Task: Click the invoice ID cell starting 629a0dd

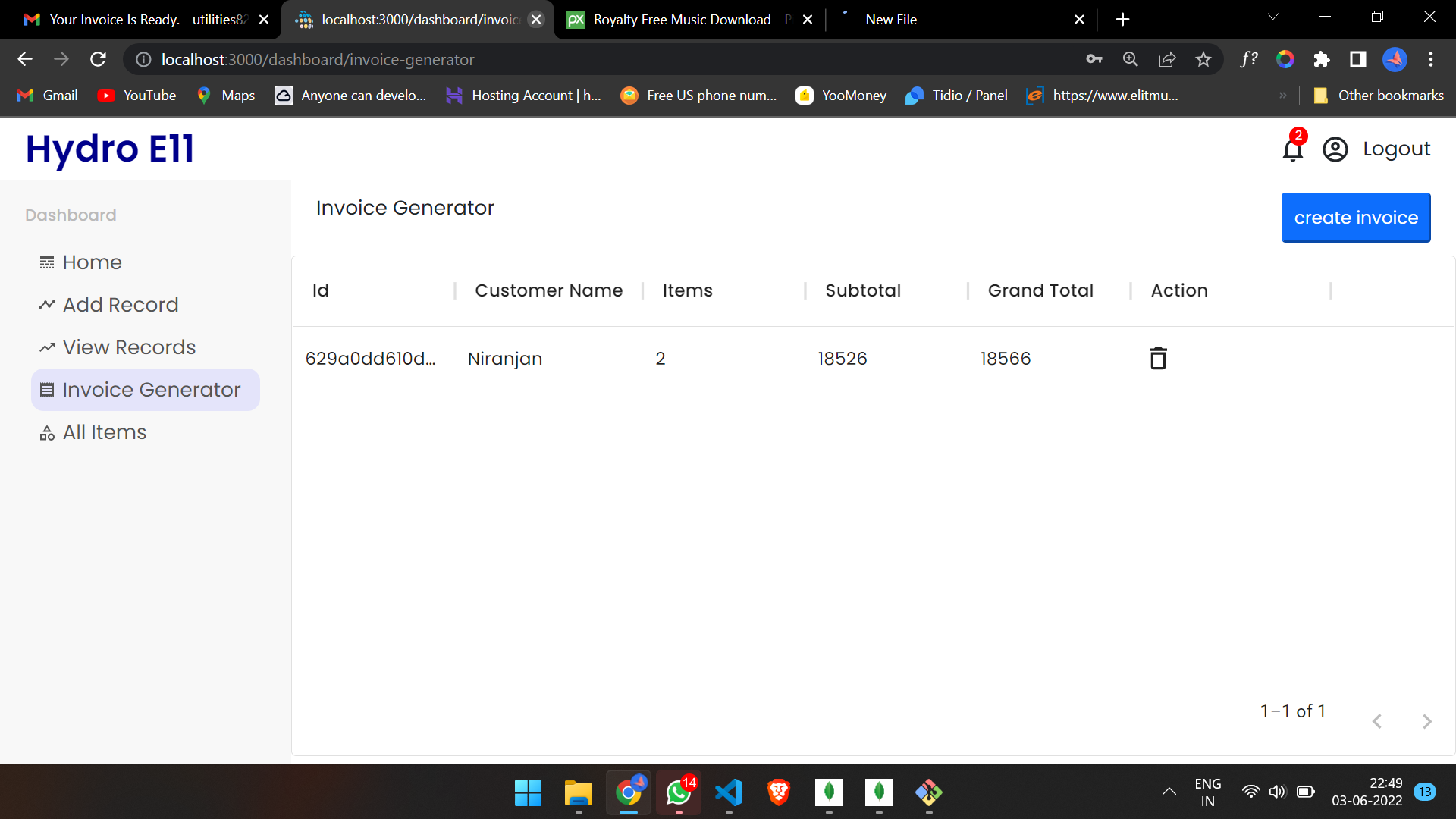Action: point(371,358)
